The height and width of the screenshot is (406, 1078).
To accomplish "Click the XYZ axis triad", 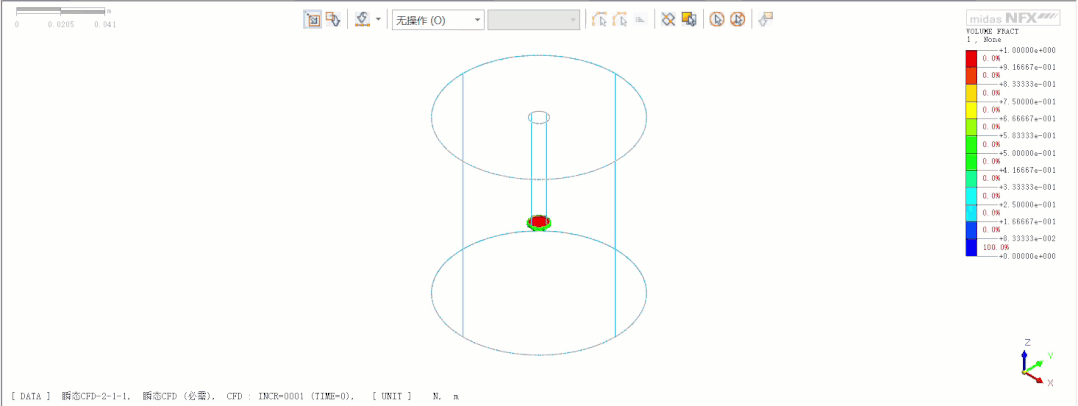I will coord(1034,364).
